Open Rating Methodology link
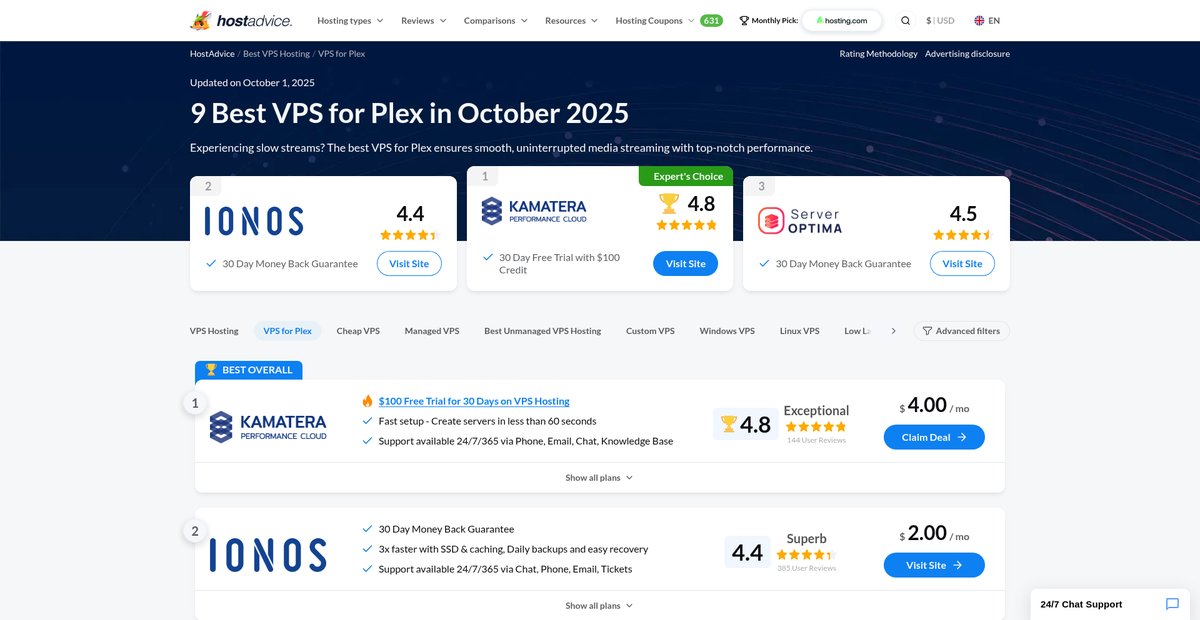The image size is (1200, 620). point(878,54)
